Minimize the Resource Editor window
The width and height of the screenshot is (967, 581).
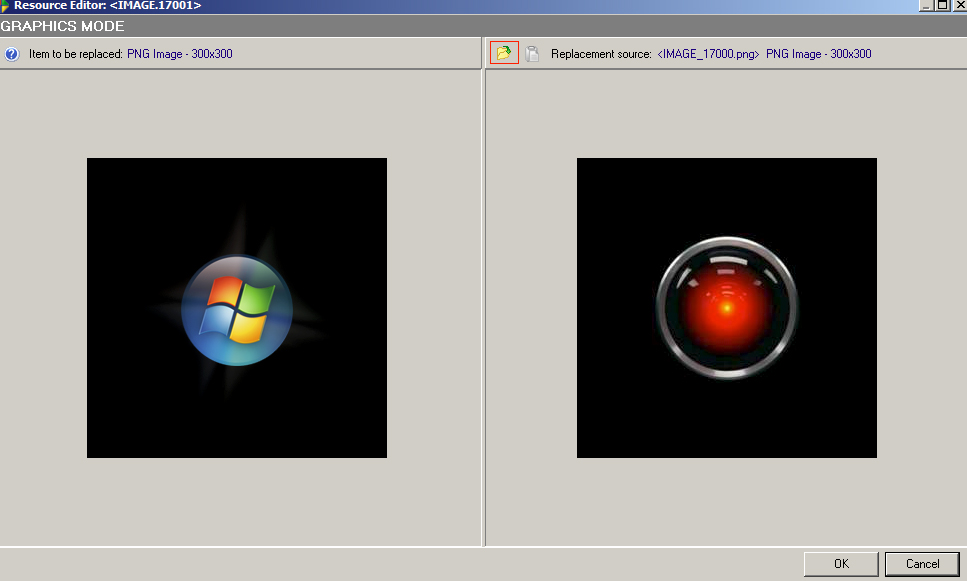click(926, 5)
